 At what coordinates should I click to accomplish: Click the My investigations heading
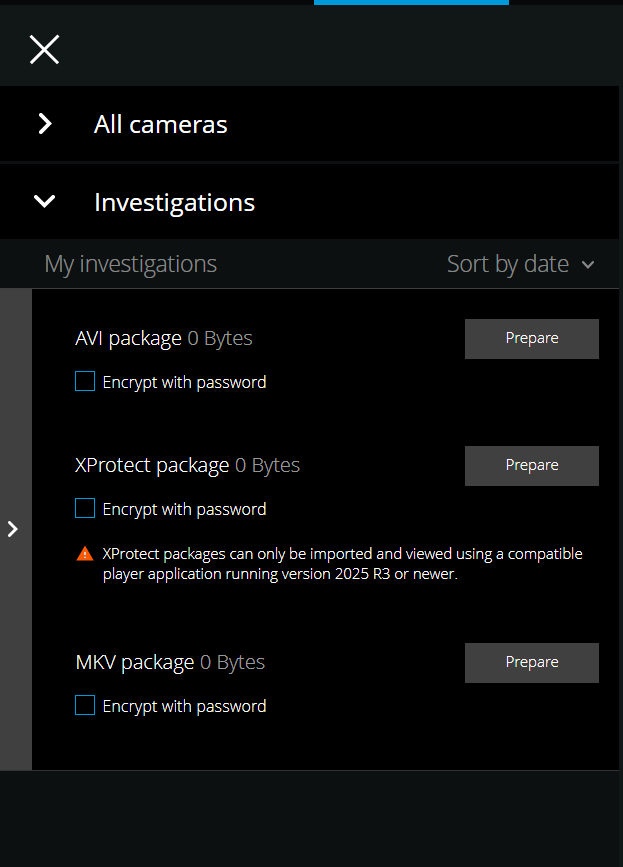click(x=130, y=264)
